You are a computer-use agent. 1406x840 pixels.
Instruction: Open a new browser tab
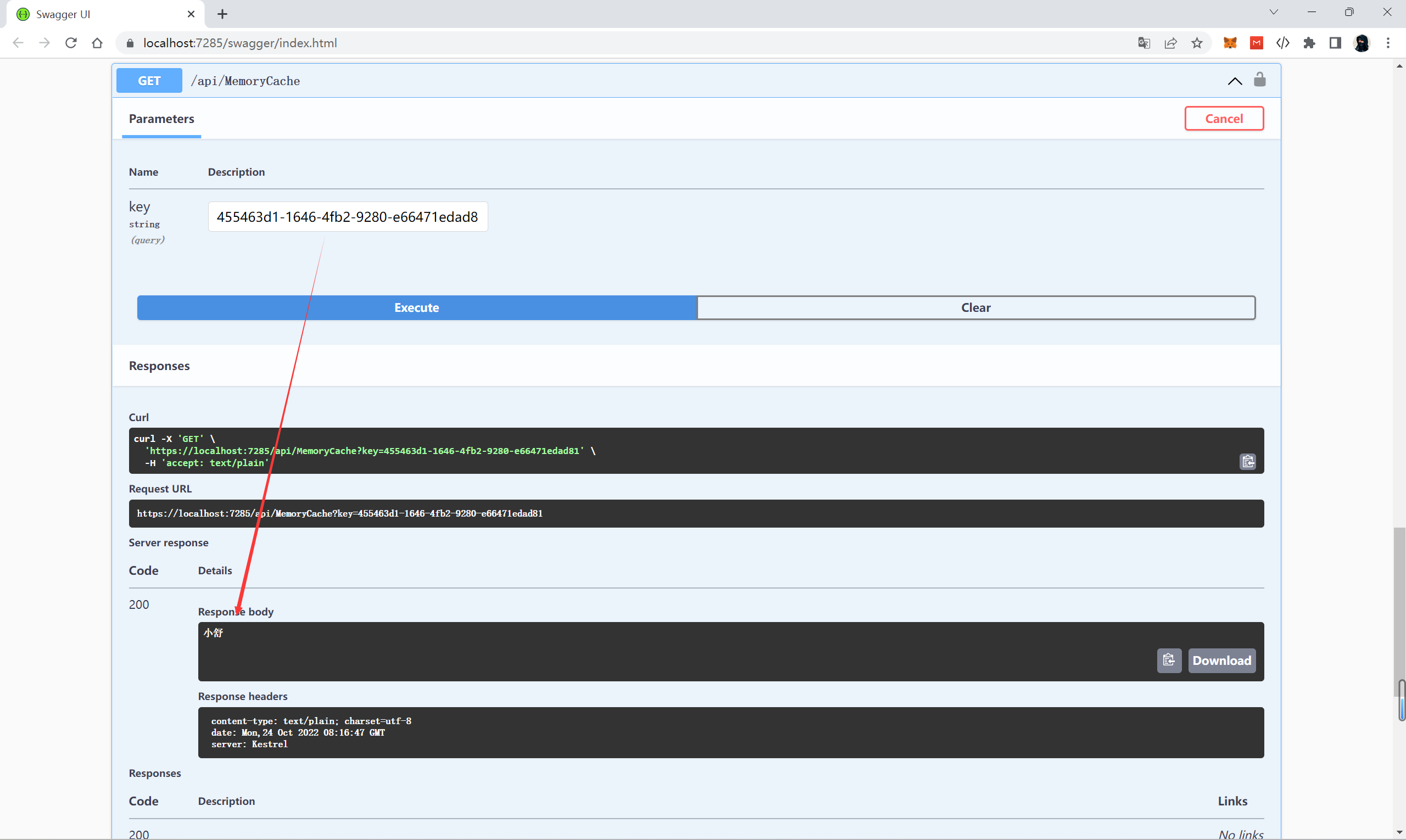pyautogui.click(x=222, y=14)
